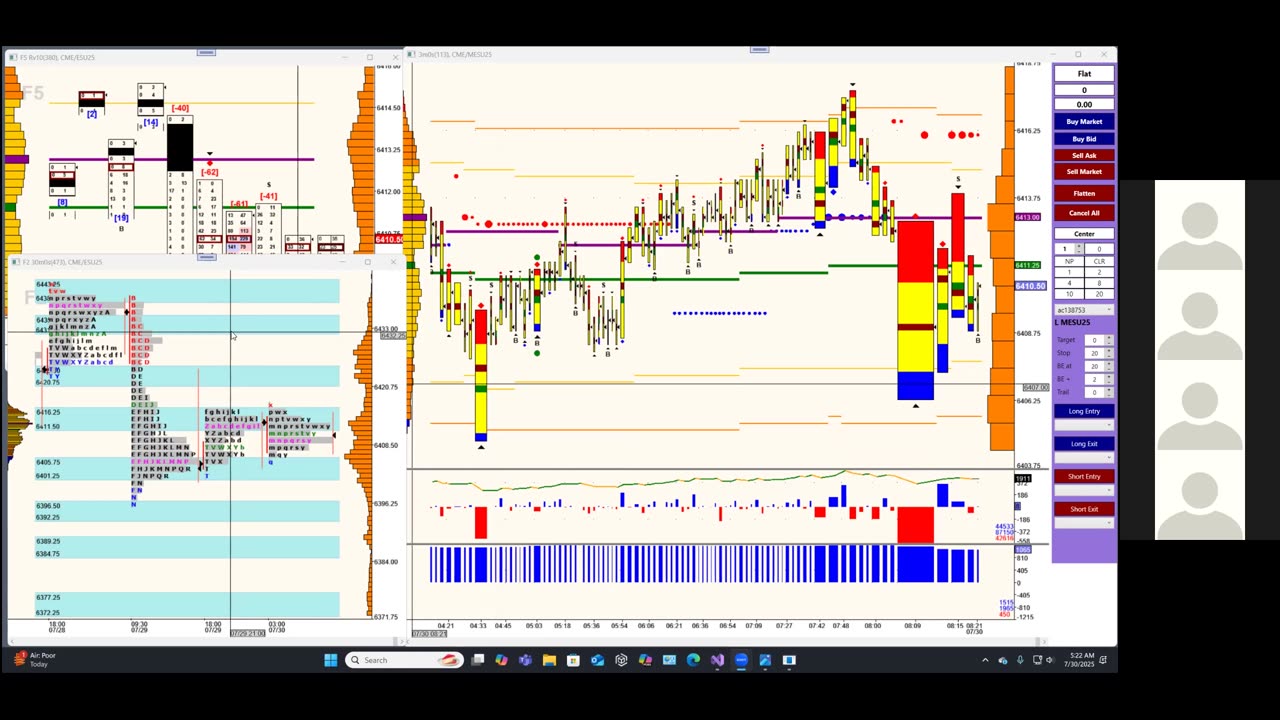
Task: Open Copilot from the taskbar
Action: click(501, 660)
